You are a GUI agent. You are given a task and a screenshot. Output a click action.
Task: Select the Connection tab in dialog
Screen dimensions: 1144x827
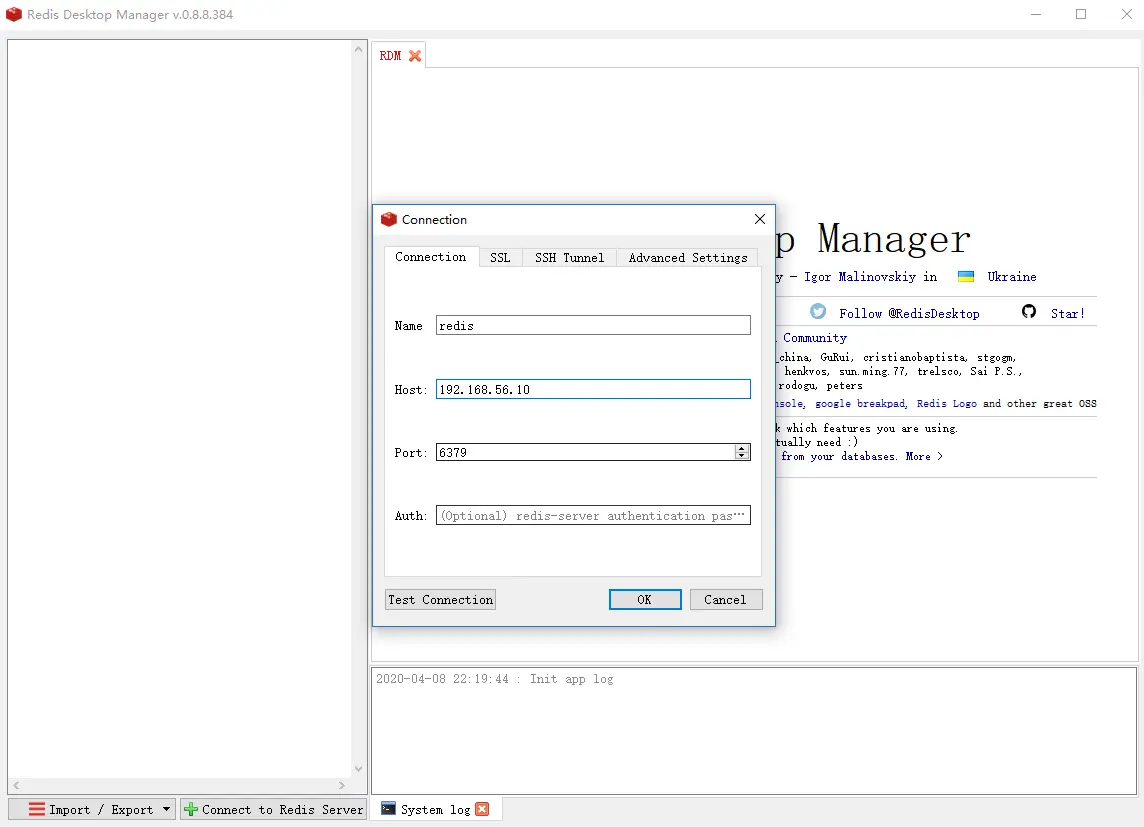coord(430,257)
